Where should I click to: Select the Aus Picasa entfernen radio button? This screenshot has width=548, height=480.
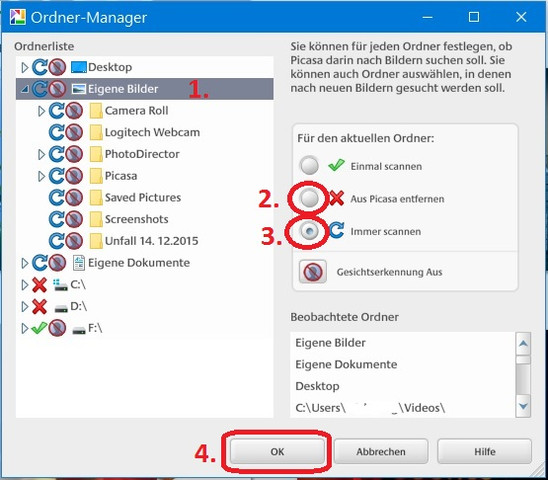pyautogui.click(x=309, y=198)
